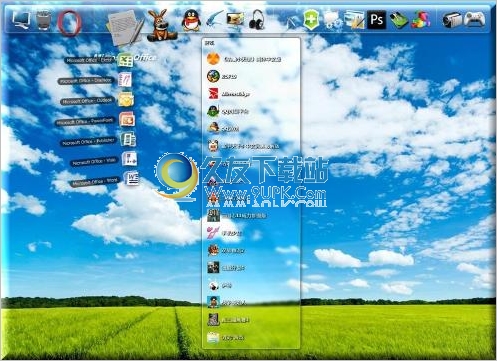The height and width of the screenshot is (361, 497).
Task: Click the green chip dock icon
Action: click(x=399, y=20)
